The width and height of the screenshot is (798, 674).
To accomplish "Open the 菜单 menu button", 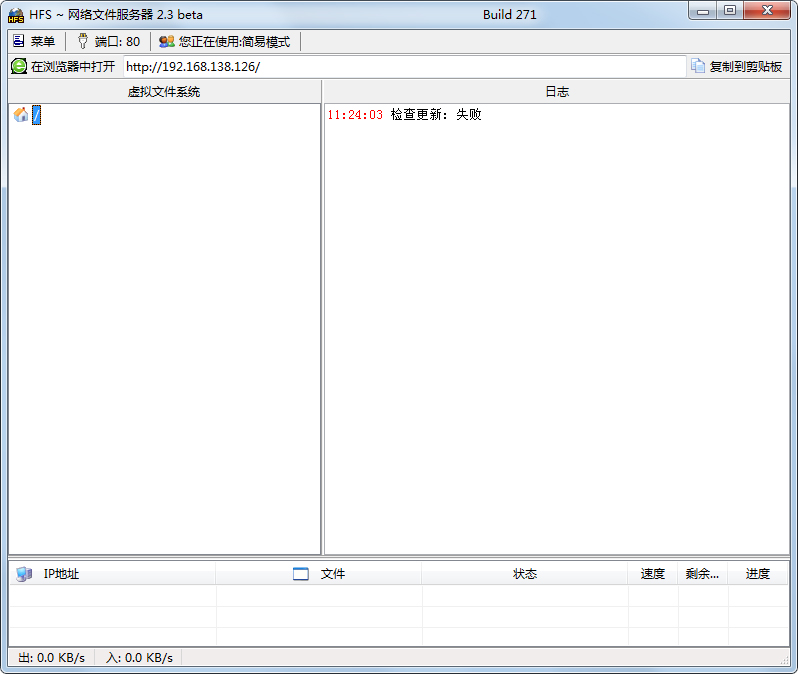I will tap(34, 41).
